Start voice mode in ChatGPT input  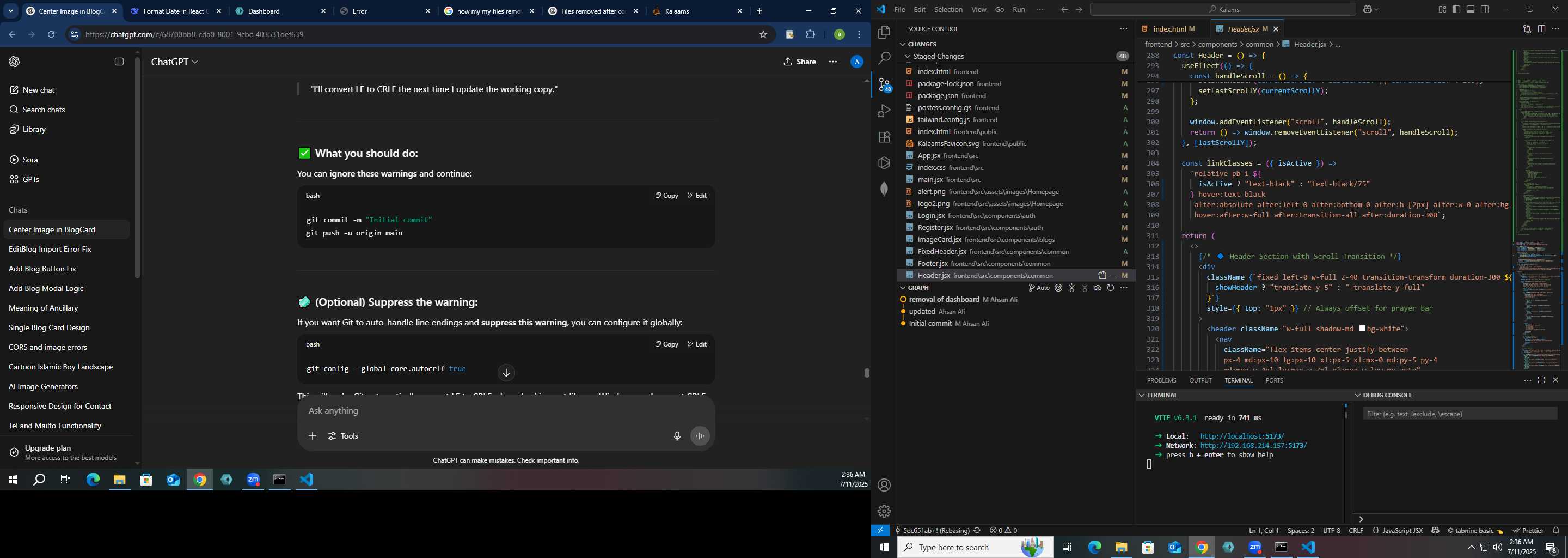700,436
